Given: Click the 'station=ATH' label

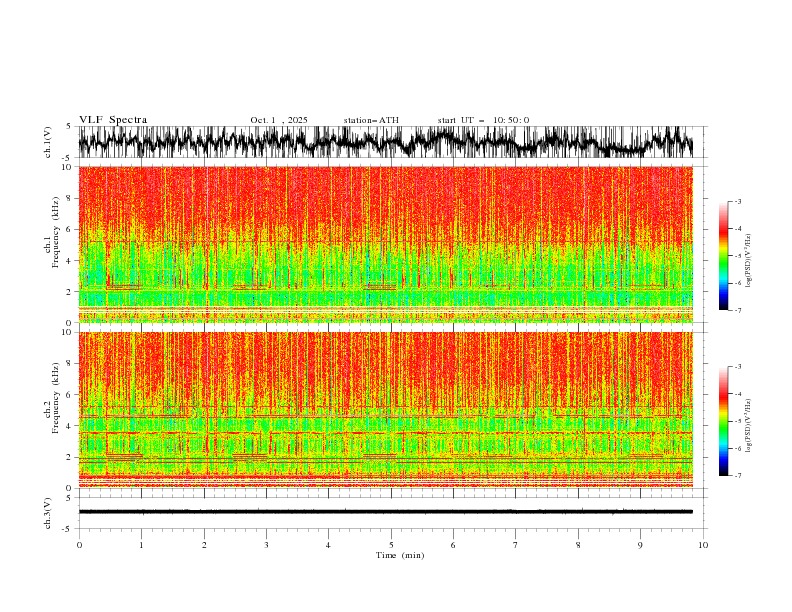Looking at the screenshot, I should click(371, 120).
